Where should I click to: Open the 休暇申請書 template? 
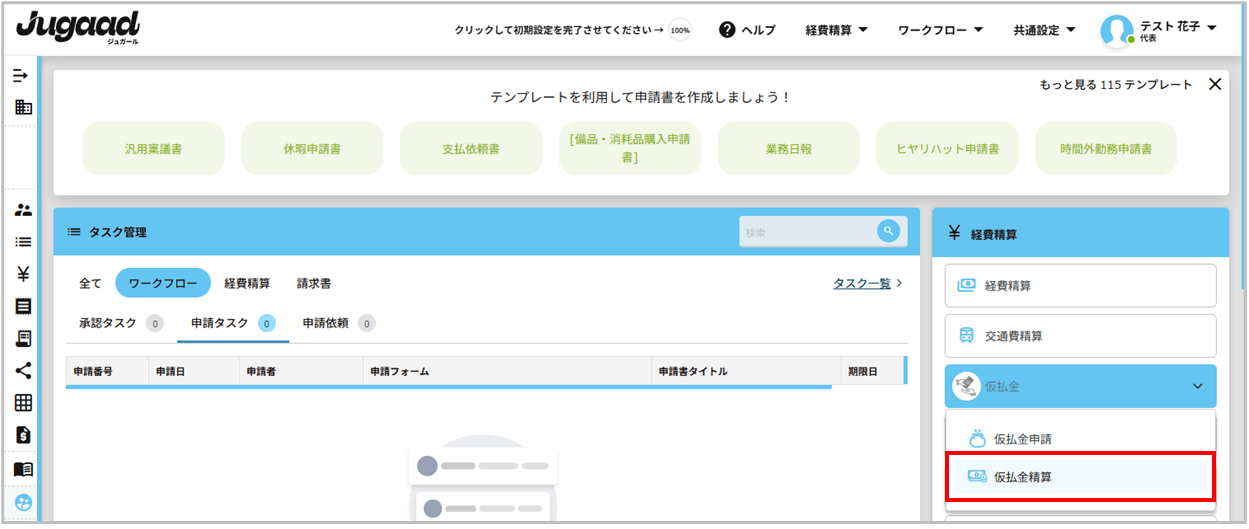pyautogui.click(x=312, y=148)
